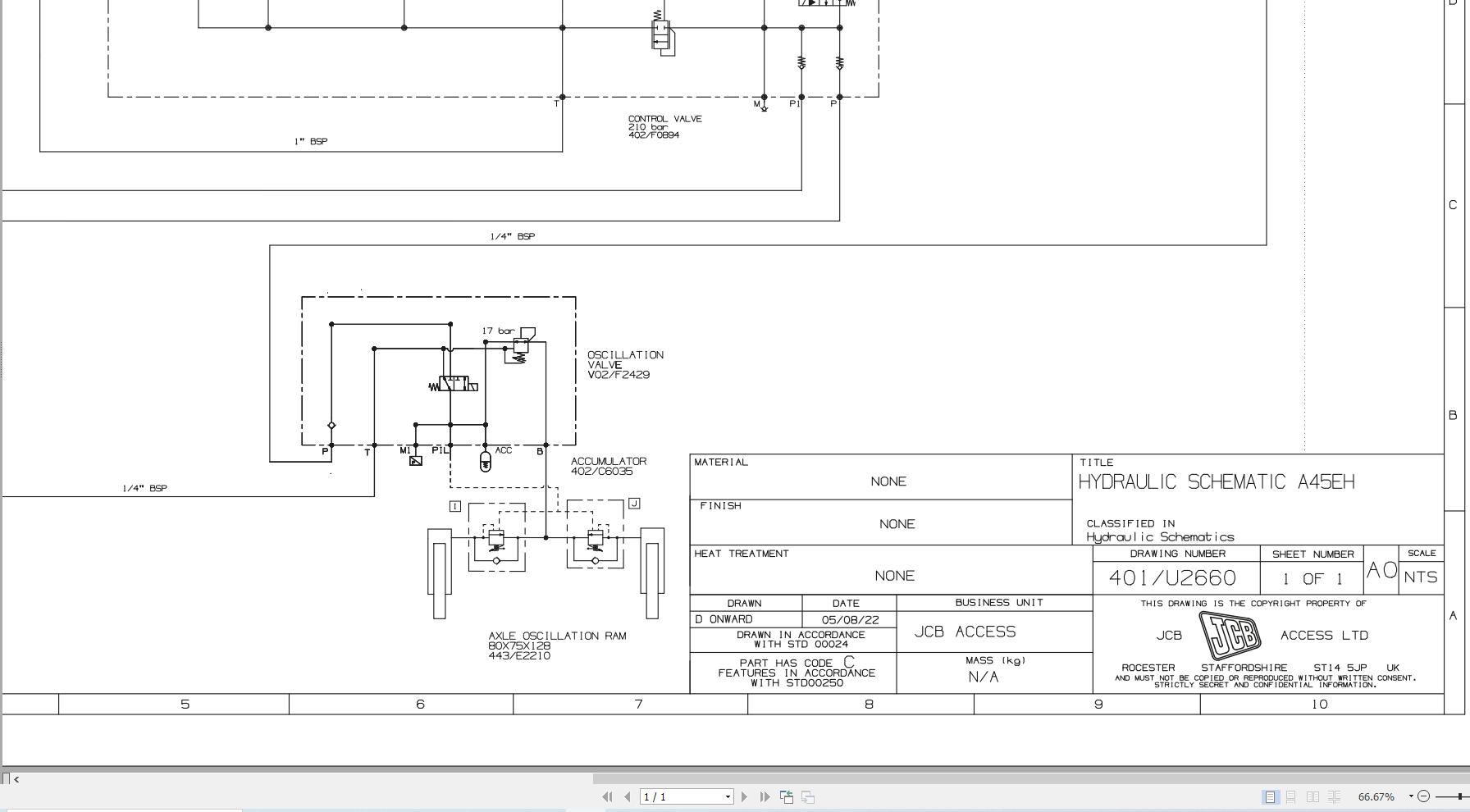Select continuous page view mode
The height and width of the screenshot is (812, 1470).
tap(1291, 796)
